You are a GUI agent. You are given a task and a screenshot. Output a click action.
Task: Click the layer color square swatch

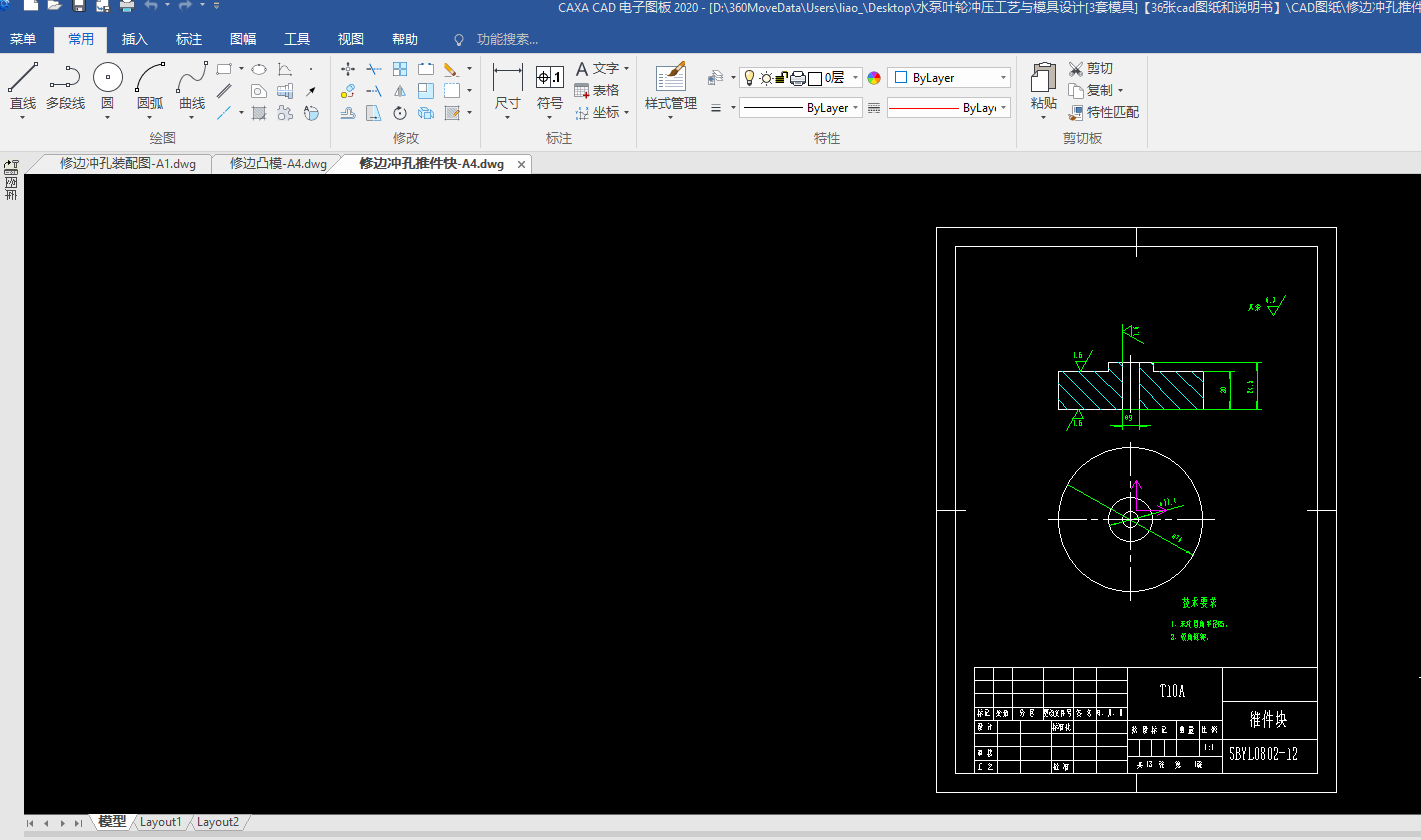click(x=815, y=78)
